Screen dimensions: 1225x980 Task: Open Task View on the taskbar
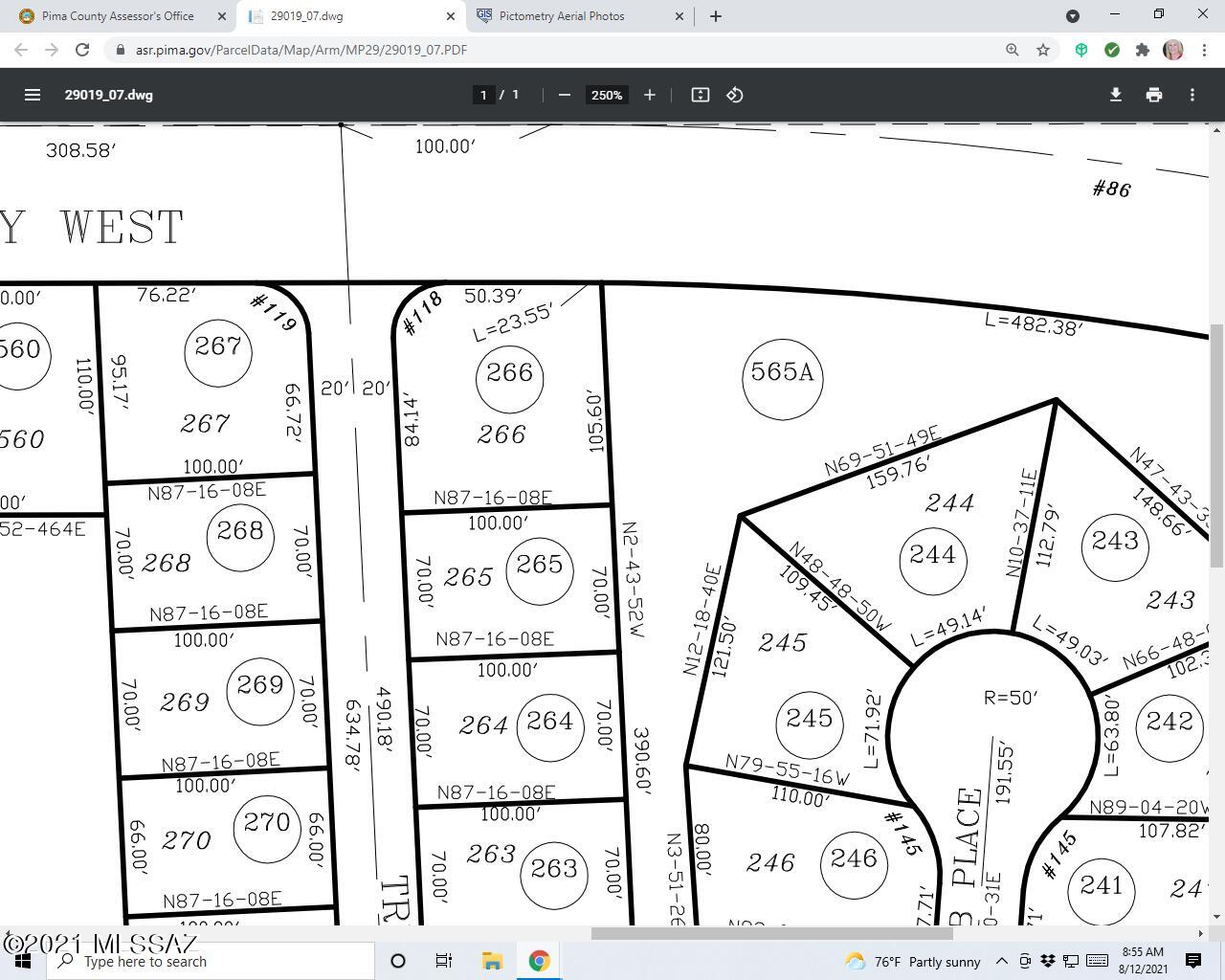[x=444, y=961]
